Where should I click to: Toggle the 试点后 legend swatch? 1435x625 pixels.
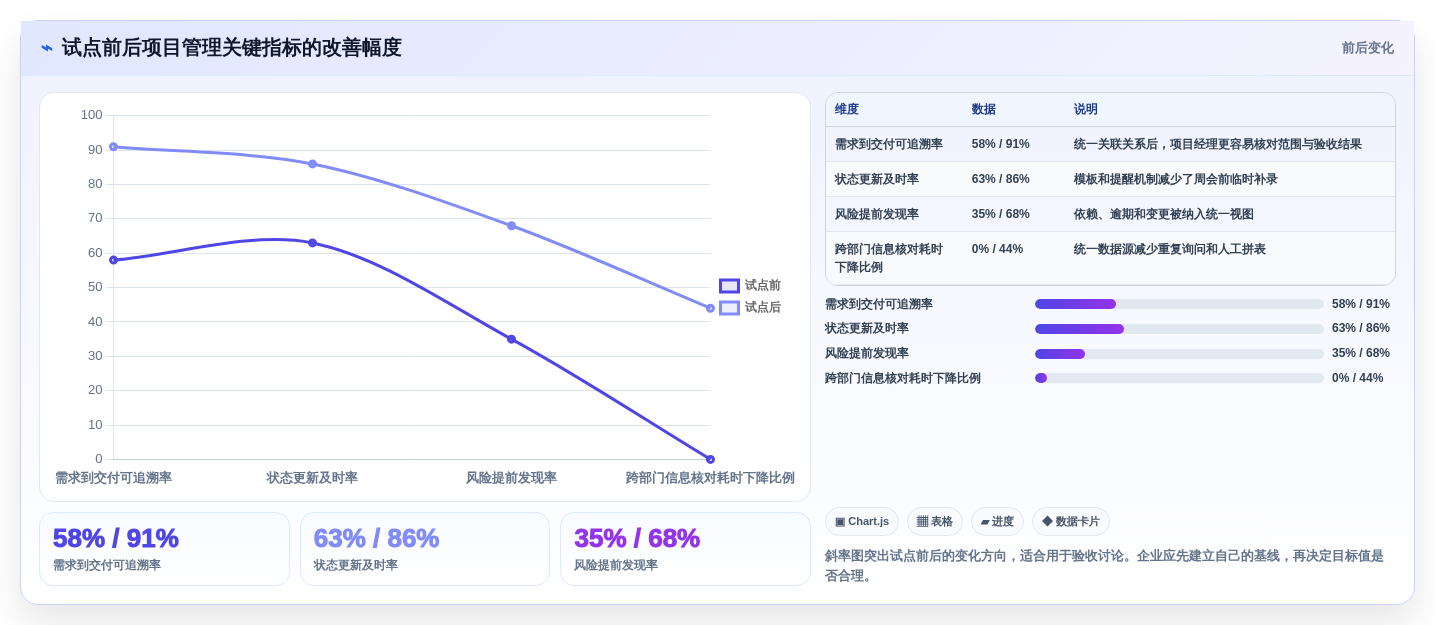[x=729, y=308]
